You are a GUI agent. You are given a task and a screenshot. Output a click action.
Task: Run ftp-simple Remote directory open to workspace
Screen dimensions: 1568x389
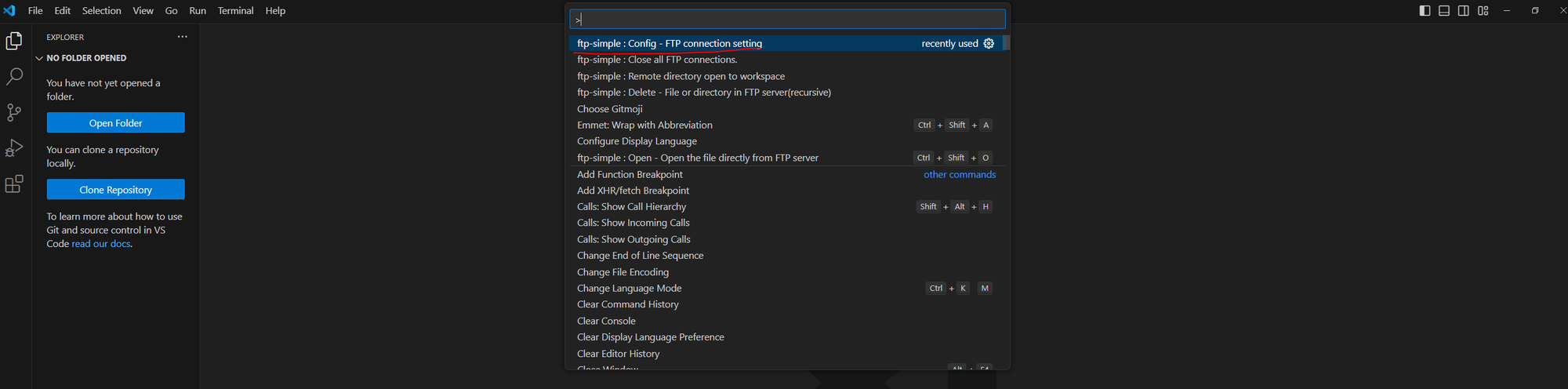(786, 76)
